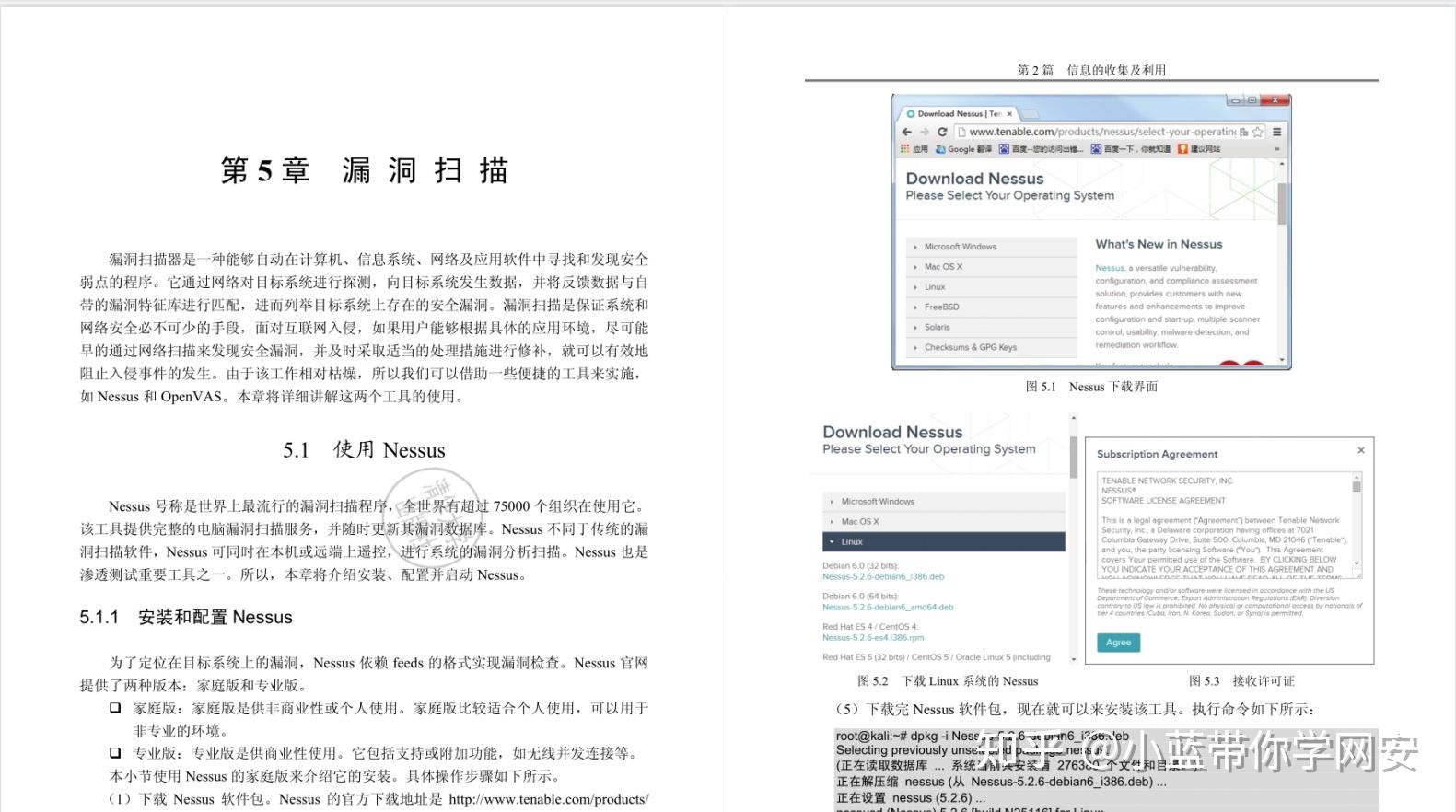
Task: Select the Download Nessus browser tab
Action: click(x=959, y=114)
